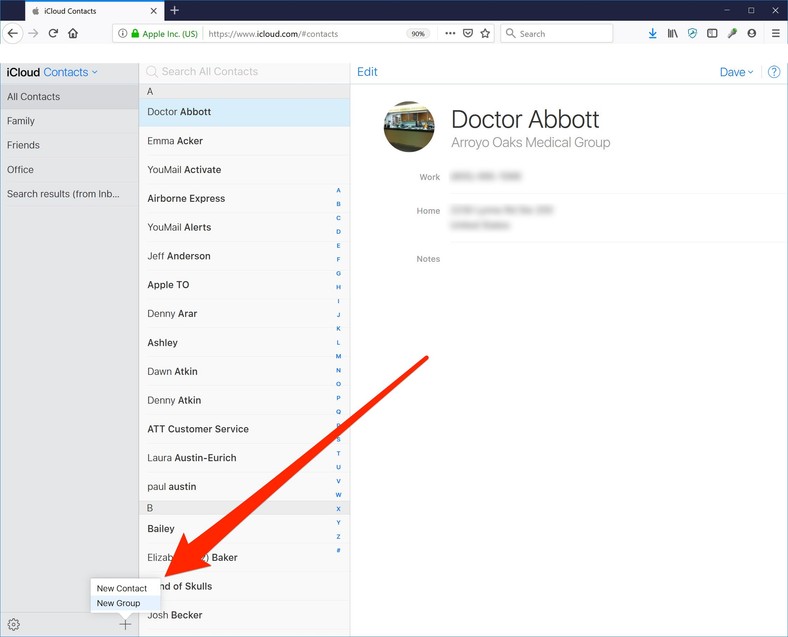Select contact Airborne Express

pyautogui.click(x=244, y=198)
